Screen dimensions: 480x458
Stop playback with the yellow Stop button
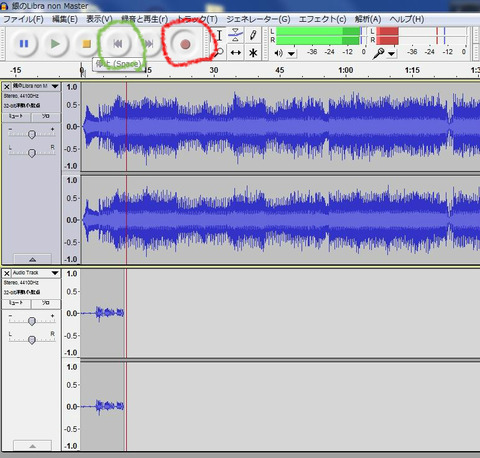86,44
